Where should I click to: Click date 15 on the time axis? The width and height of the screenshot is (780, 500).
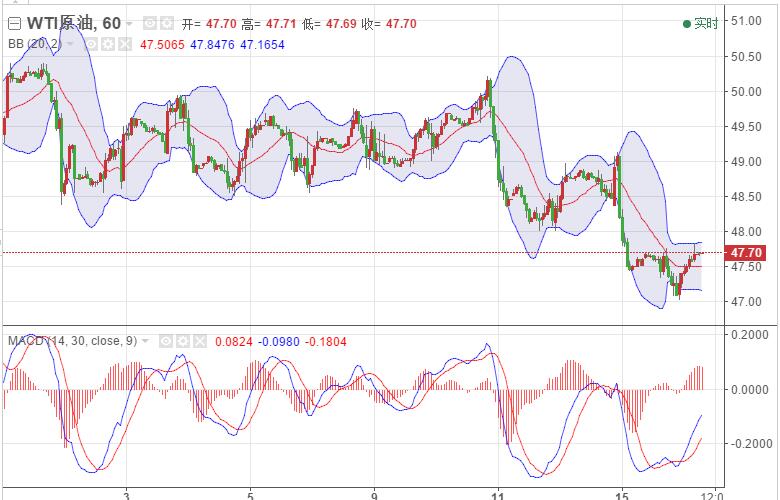622,496
